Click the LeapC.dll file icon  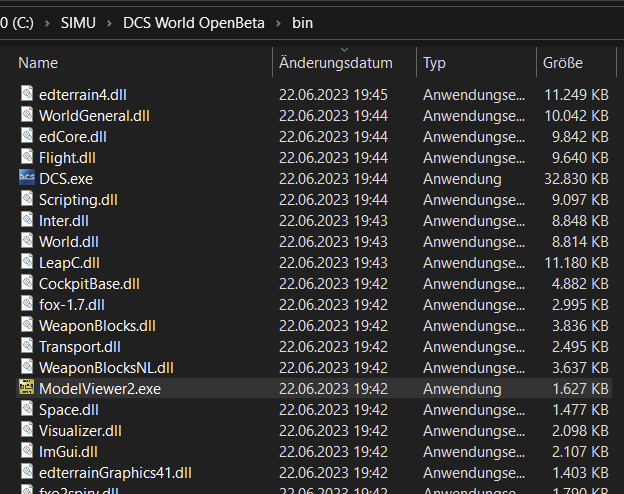(27, 262)
